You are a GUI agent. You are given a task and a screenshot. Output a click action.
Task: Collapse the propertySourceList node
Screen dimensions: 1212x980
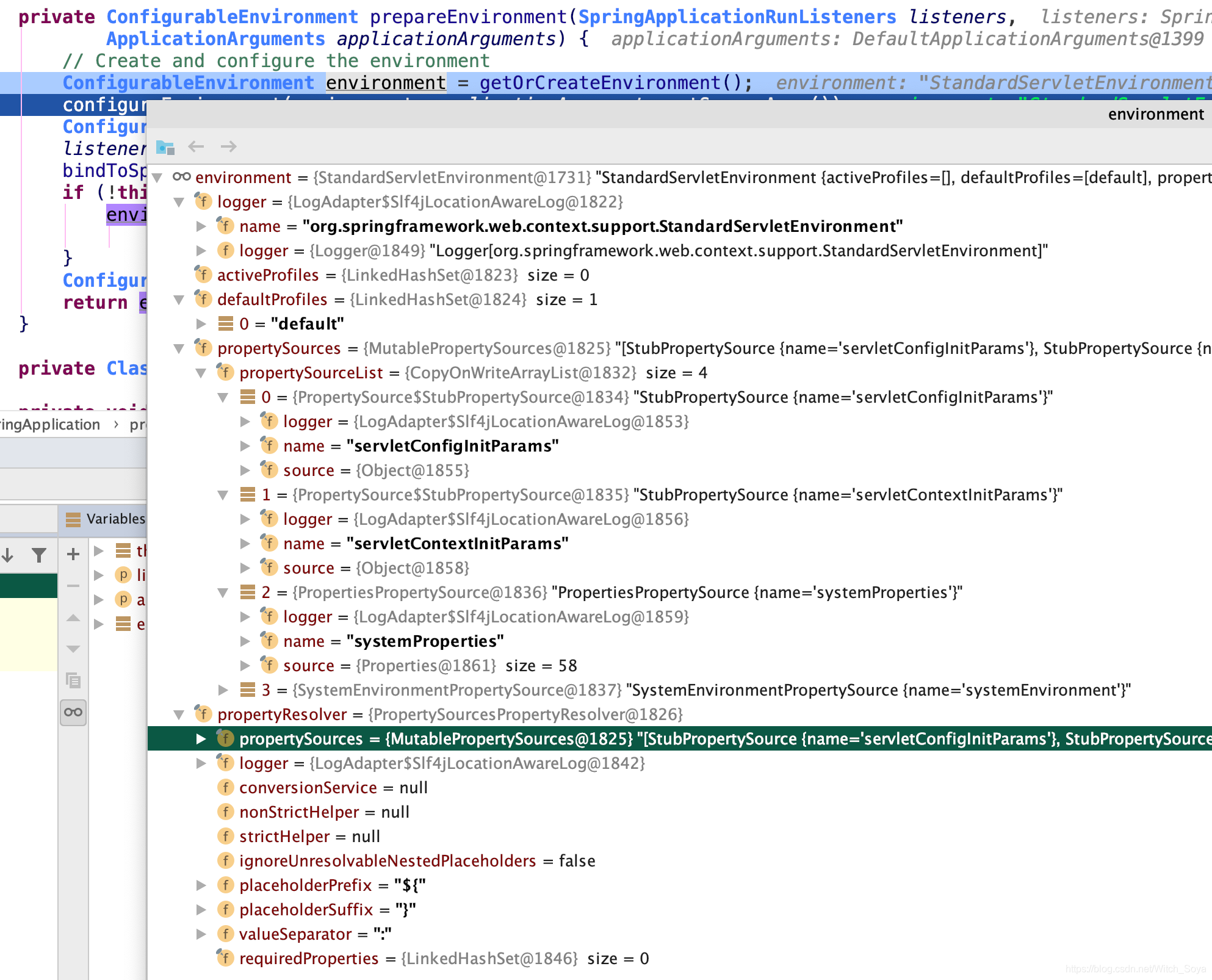tap(201, 373)
